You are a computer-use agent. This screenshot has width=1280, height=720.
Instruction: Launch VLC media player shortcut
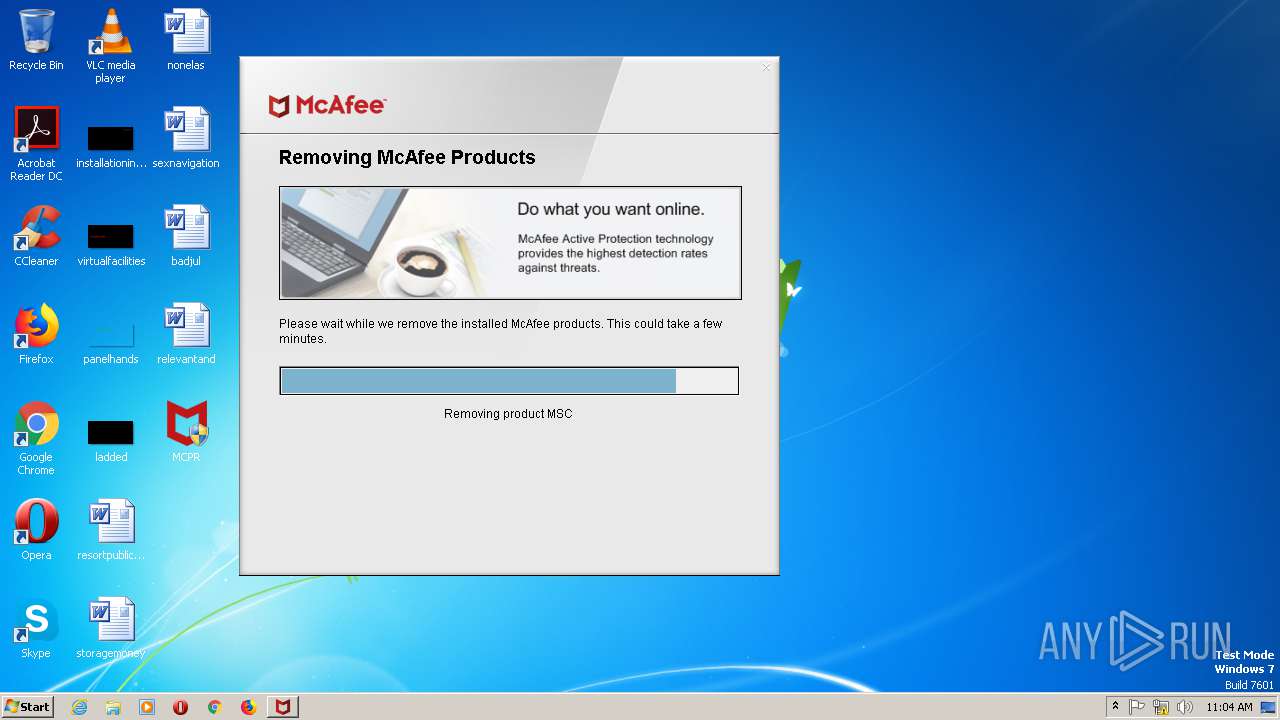[x=111, y=46]
